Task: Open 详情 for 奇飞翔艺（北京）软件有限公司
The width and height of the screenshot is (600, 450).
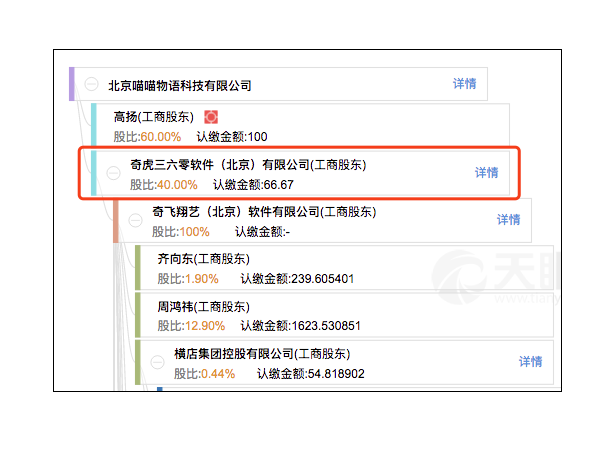Action: tap(509, 220)
